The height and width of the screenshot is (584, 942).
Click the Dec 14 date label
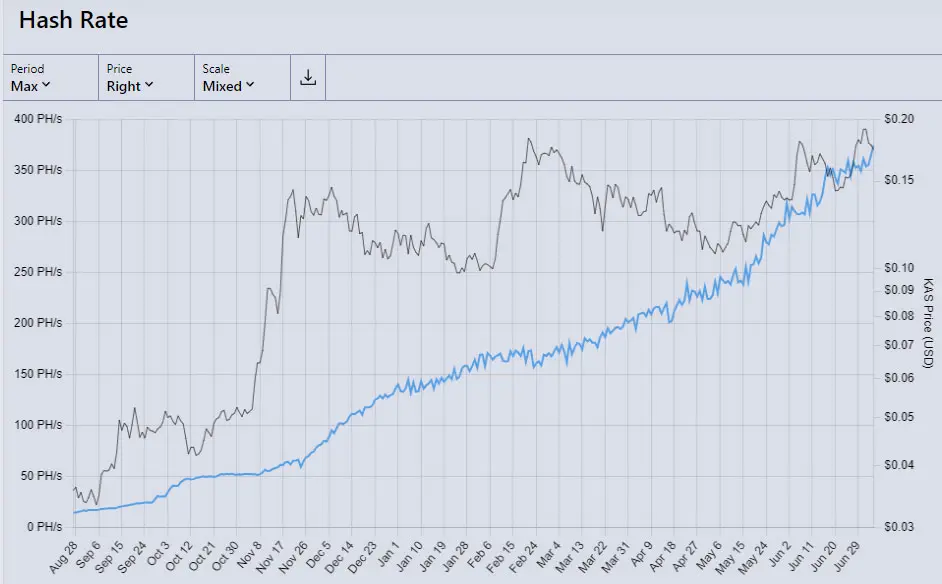point(339,556)
